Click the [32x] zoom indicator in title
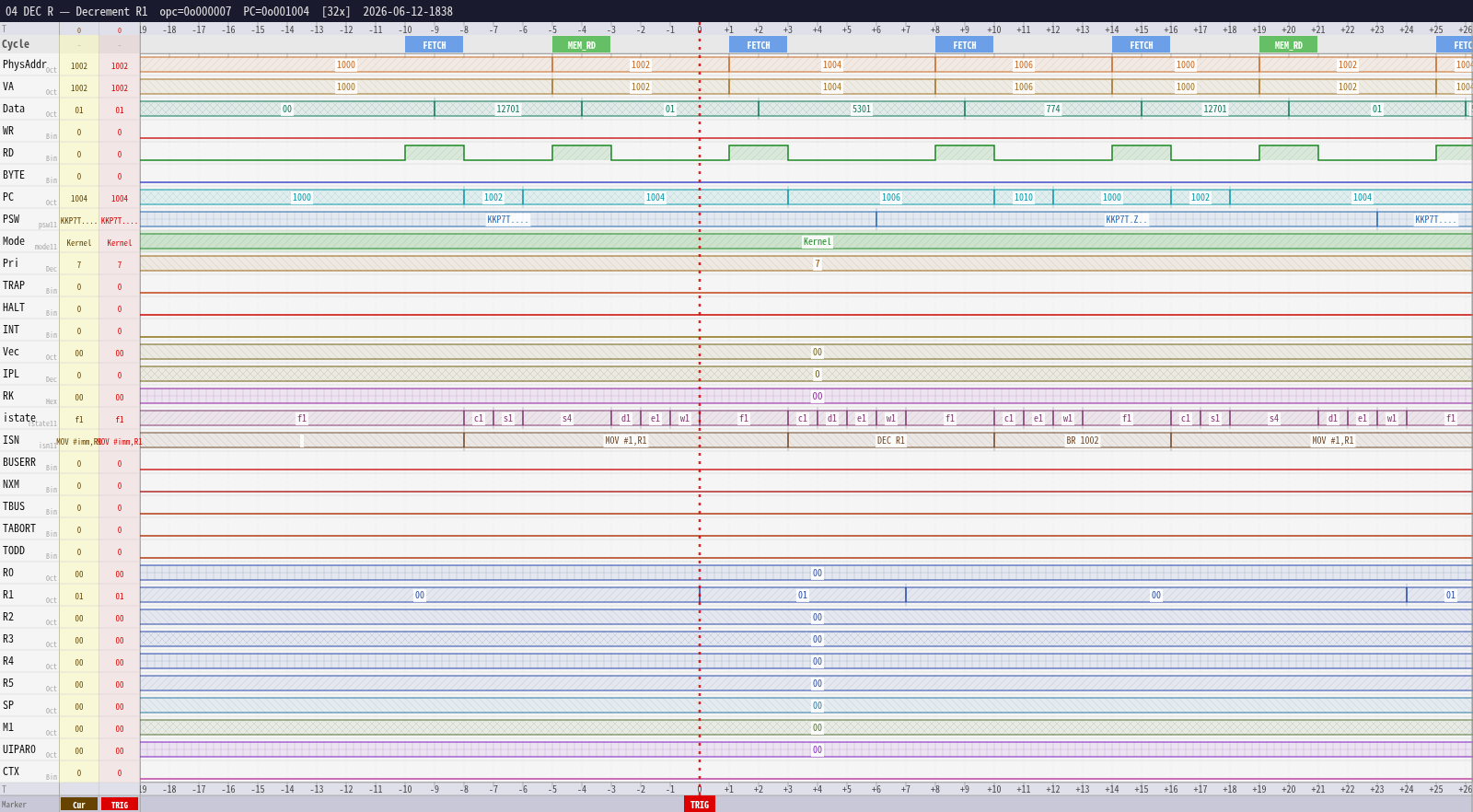This screenshot has width=1473, height=812. coord(336,12)
